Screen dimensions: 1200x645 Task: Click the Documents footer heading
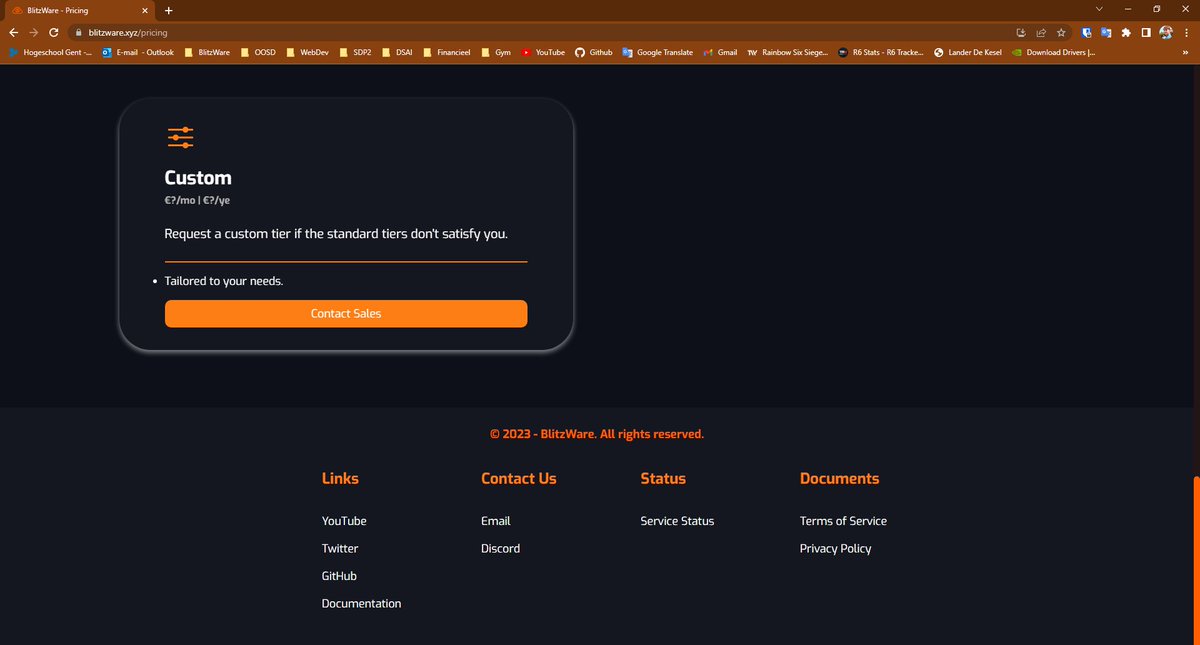click(840, 479)
